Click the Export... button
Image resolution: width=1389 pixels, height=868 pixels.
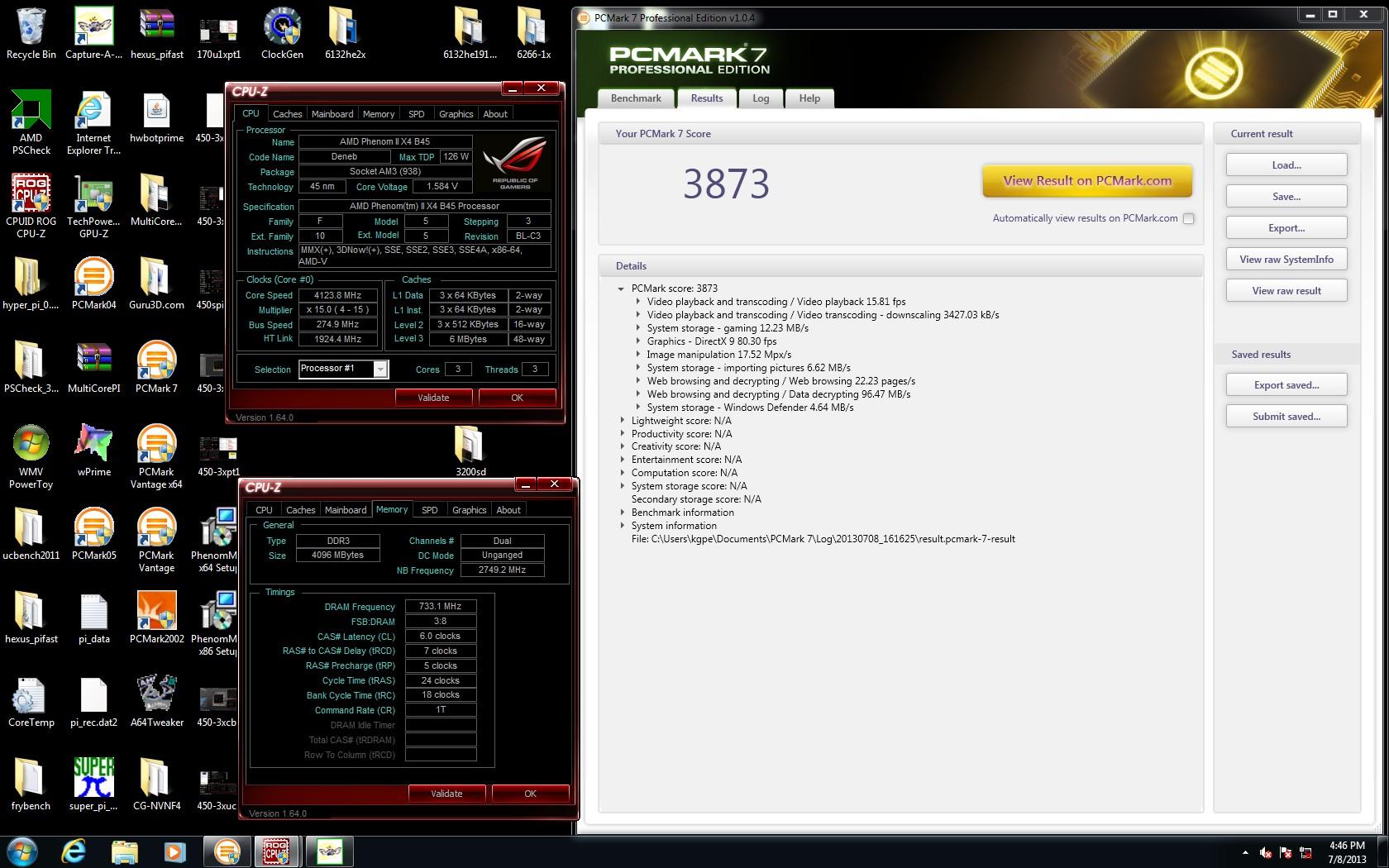pos(1286,228)
